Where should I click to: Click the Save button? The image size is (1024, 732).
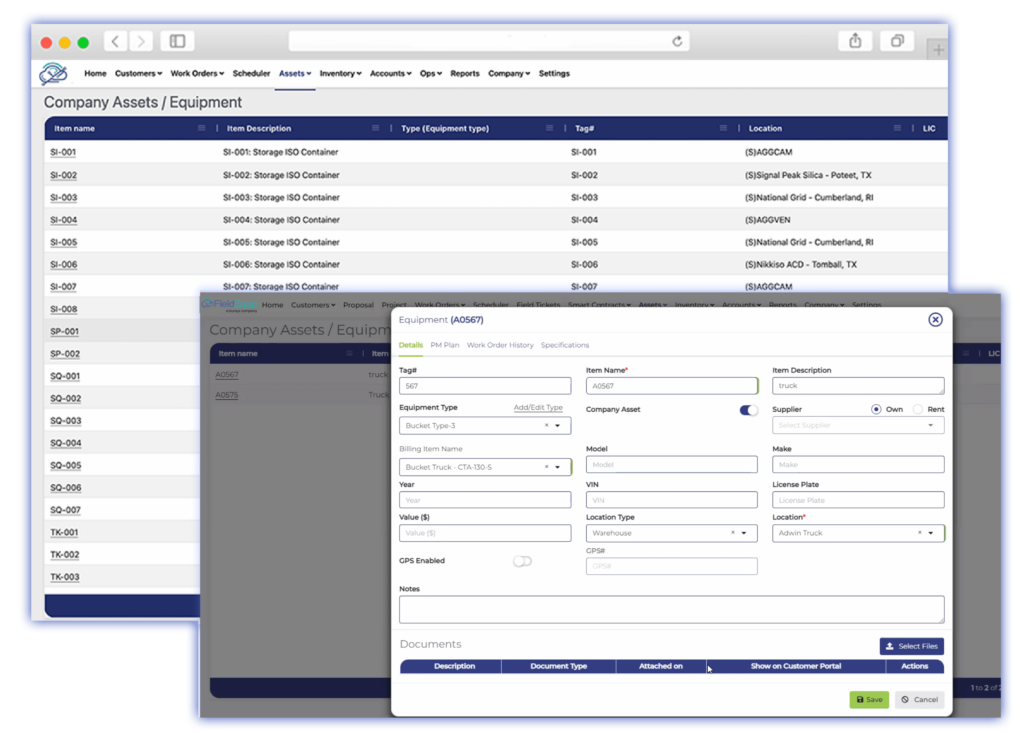tap(868, 699)
